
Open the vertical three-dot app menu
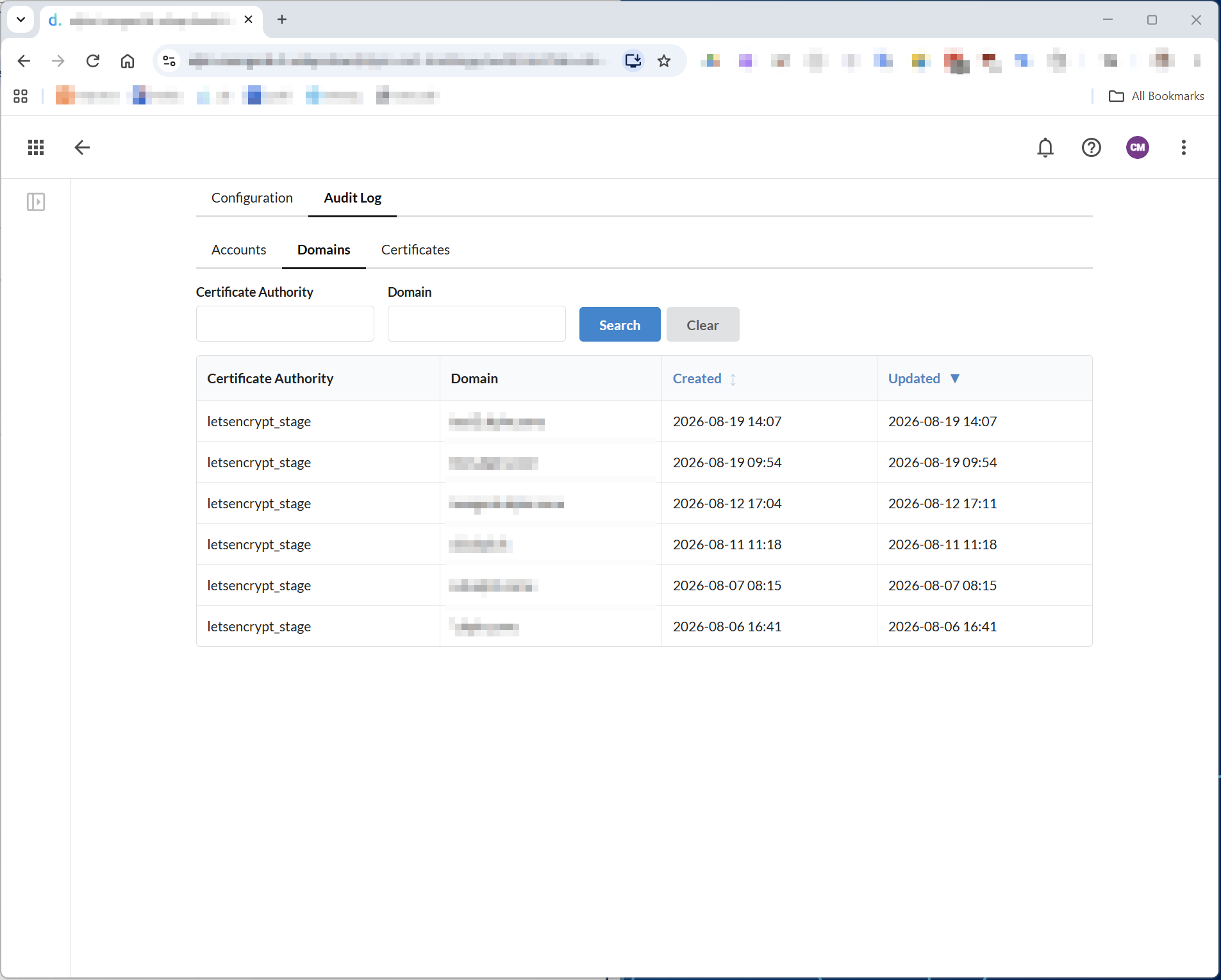click(1184, 147)
